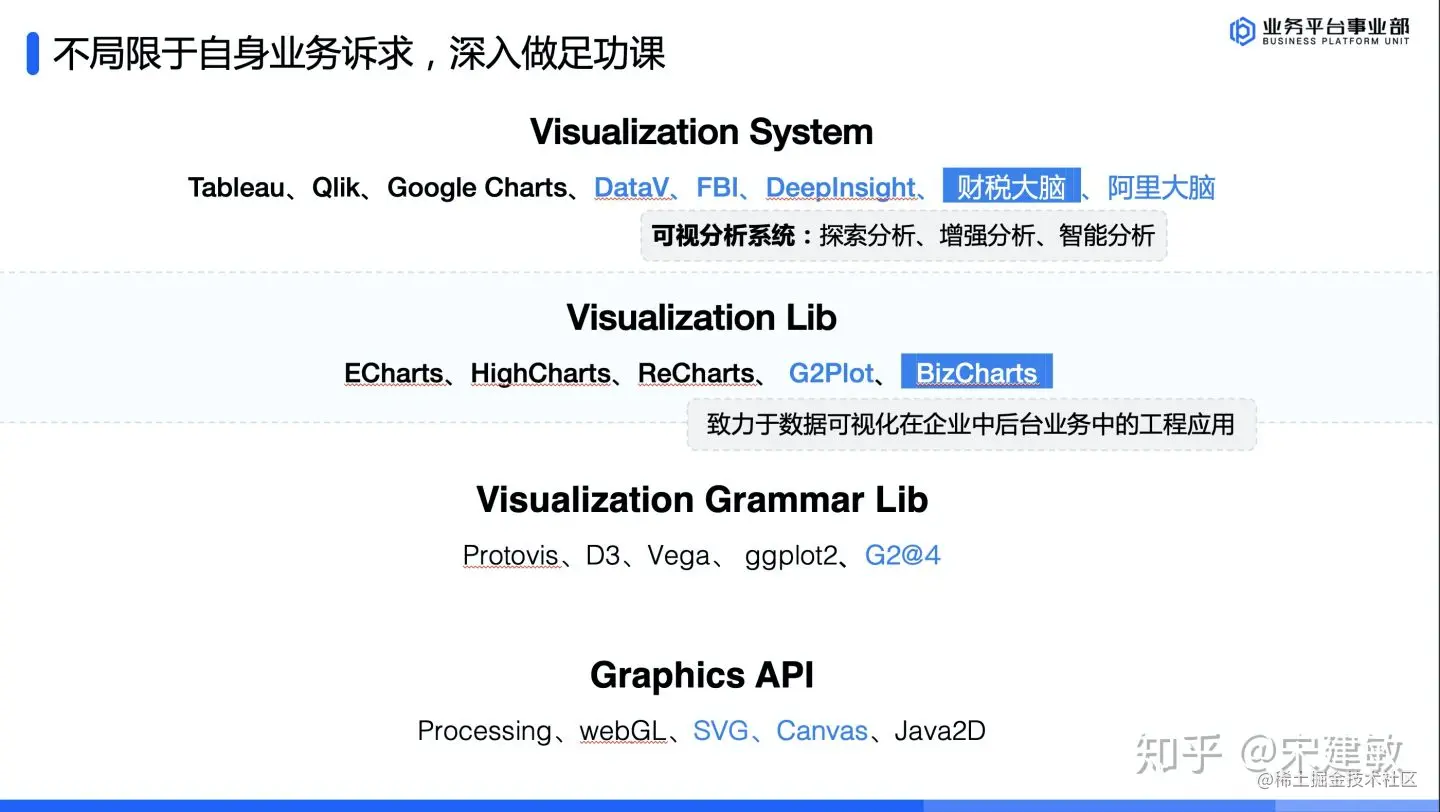Click the word ECharts
This screenshot has height=812, width=1440.
tap(393, 373)
